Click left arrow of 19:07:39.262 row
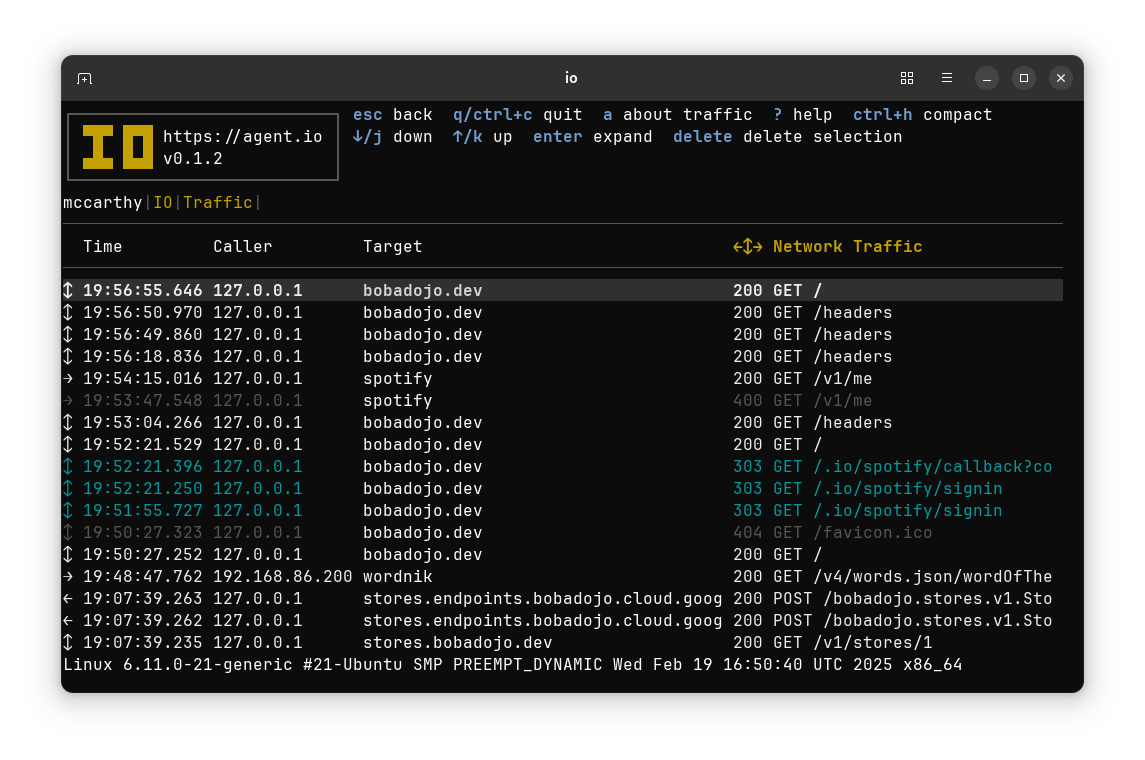 tap(68, 621)
